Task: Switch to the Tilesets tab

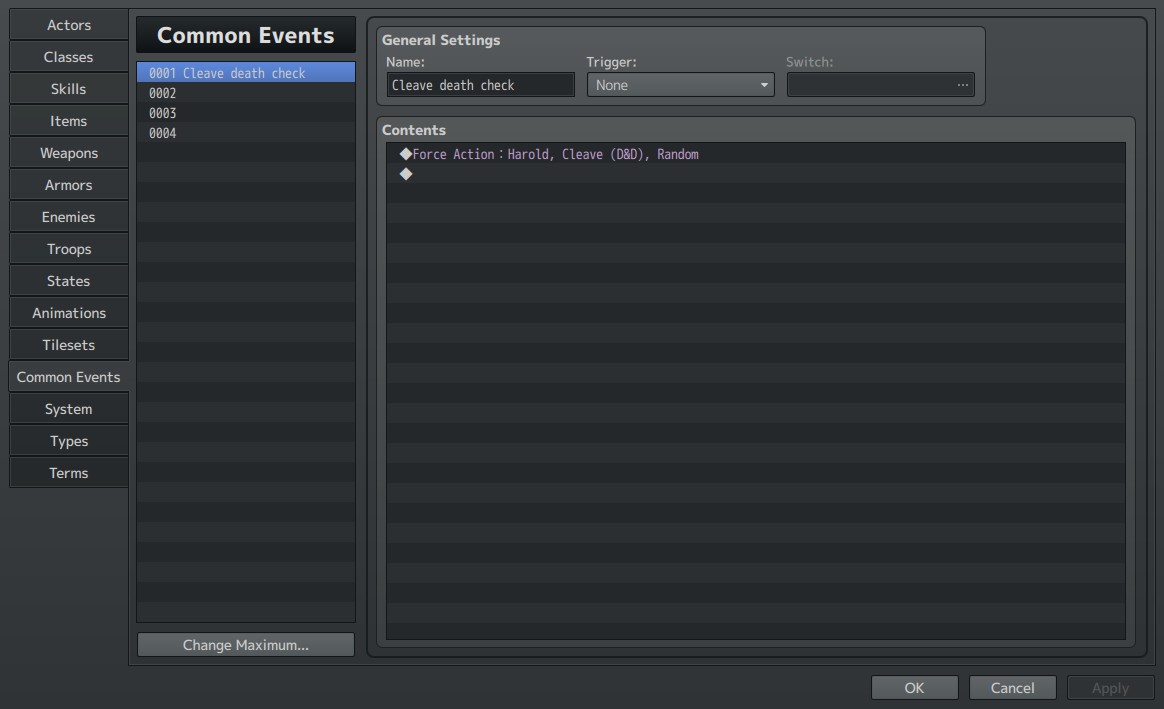Action: click(68, 344)
